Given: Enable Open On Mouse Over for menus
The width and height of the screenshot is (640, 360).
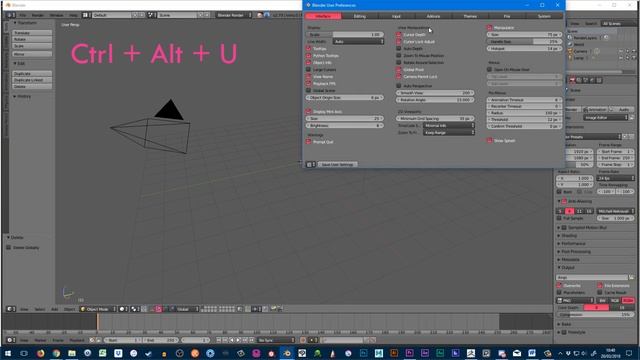Looking at the screenshot, I should pos(489,69).
